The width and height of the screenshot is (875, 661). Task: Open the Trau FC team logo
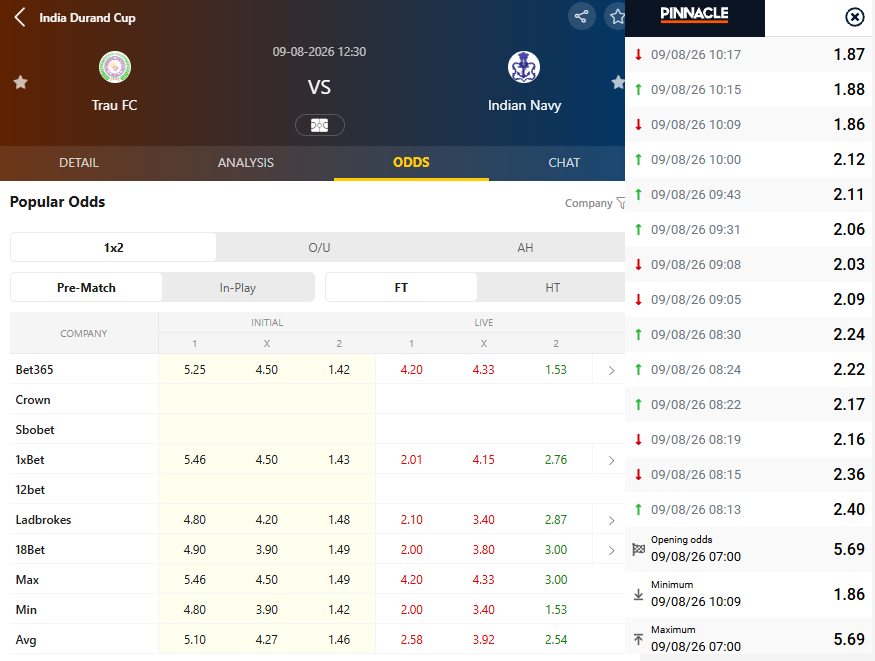point(114,67)
